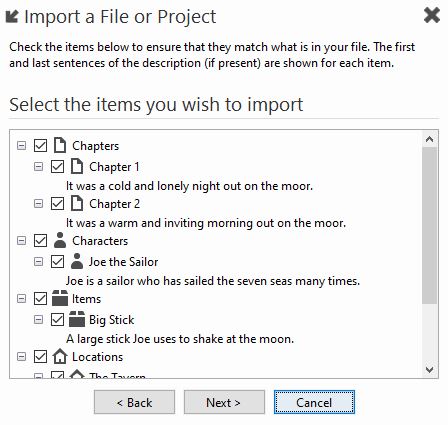Screen dimensions: 448x425
Task: Collapse the Locations tree node
Action: [21, 357]
